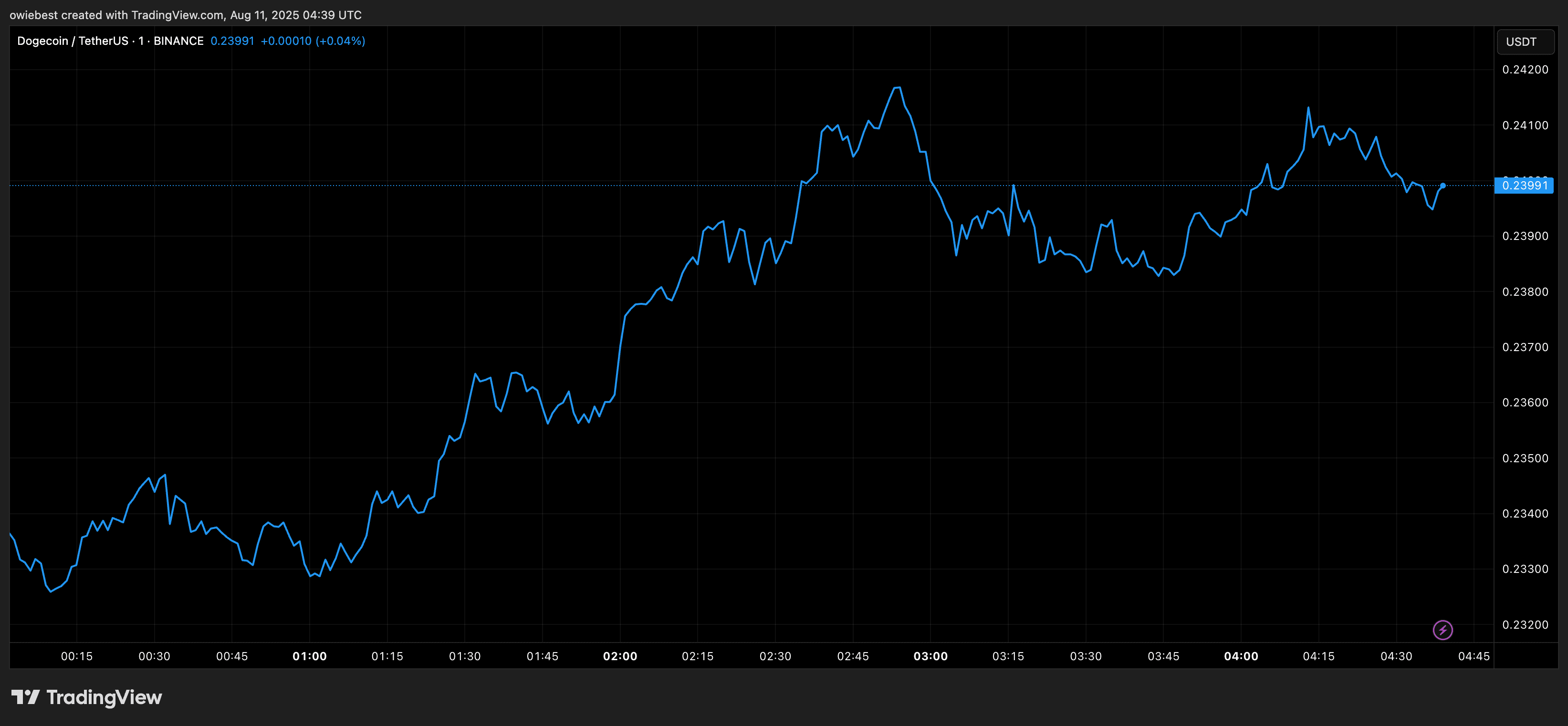Click the 0.23800 price axis label

[1526, 291]
